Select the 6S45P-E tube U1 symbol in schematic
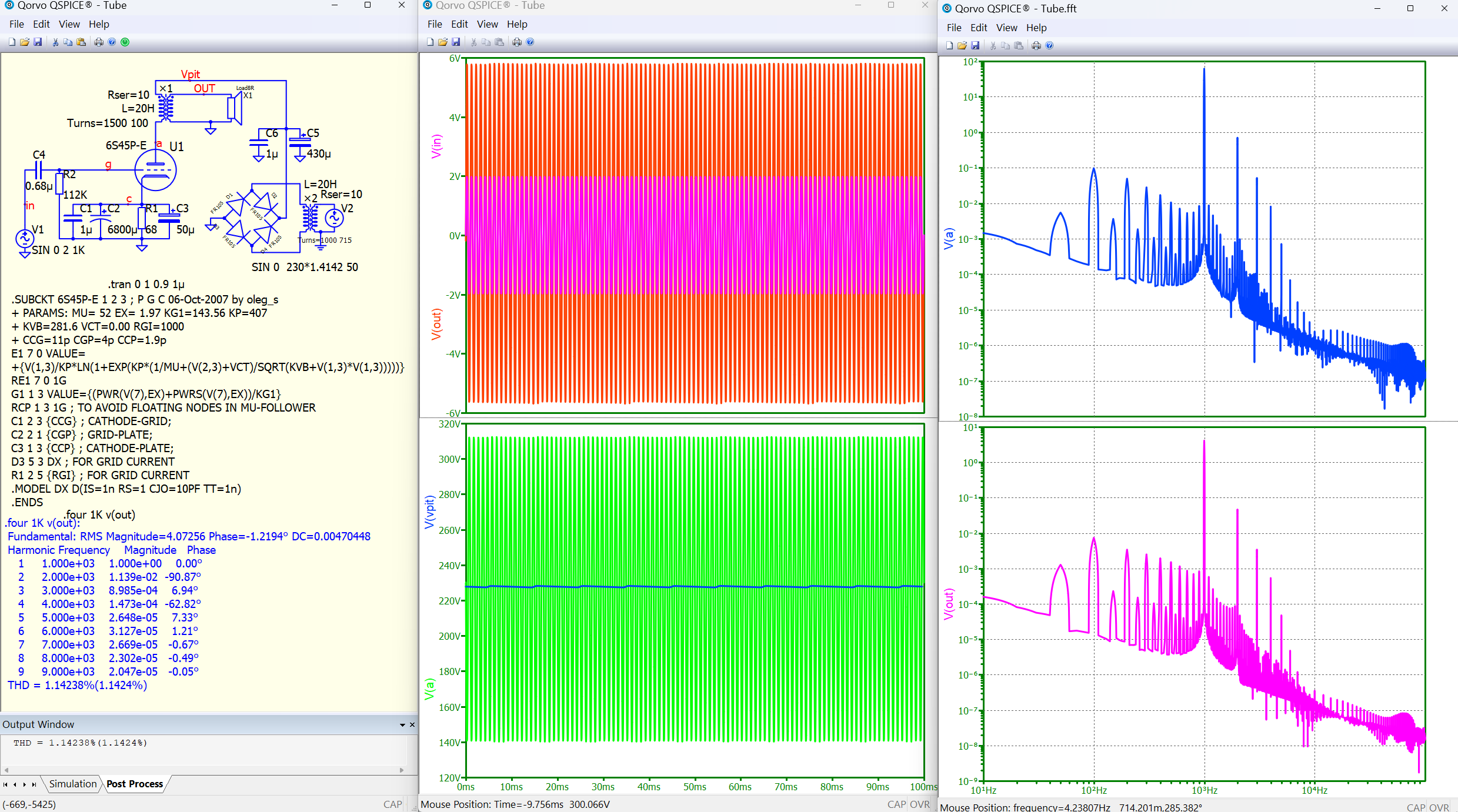The width and height of the screenshot is (1458, 812). point(155,171)
